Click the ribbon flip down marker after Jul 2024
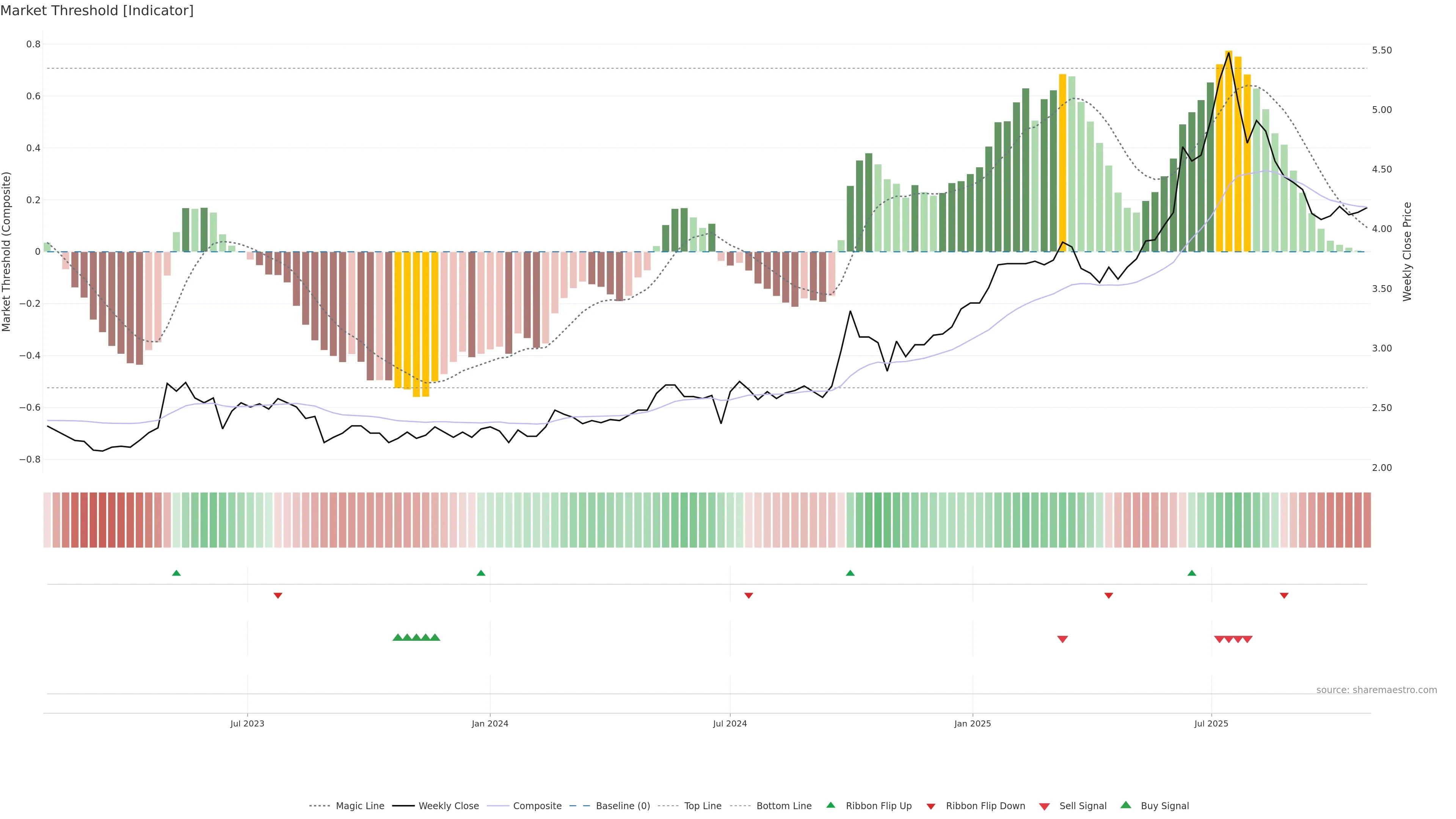The width and height of the screenshot is (1456, 819). tap(749, 596)
